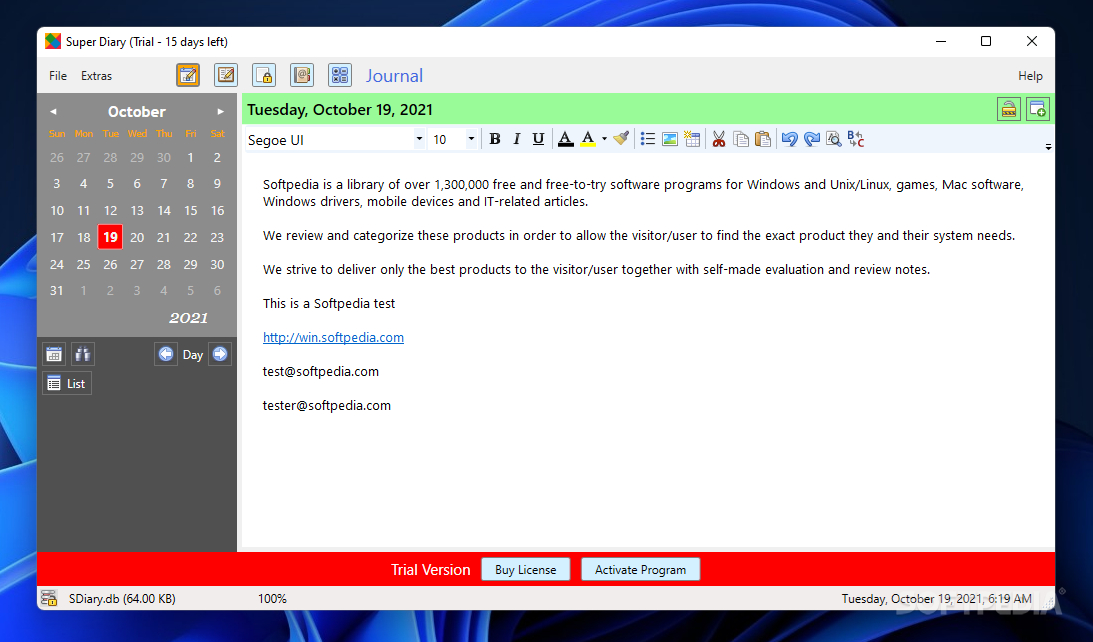Open the notebook with pencil section icon
1093x642 pixels.
click(226, 75)
